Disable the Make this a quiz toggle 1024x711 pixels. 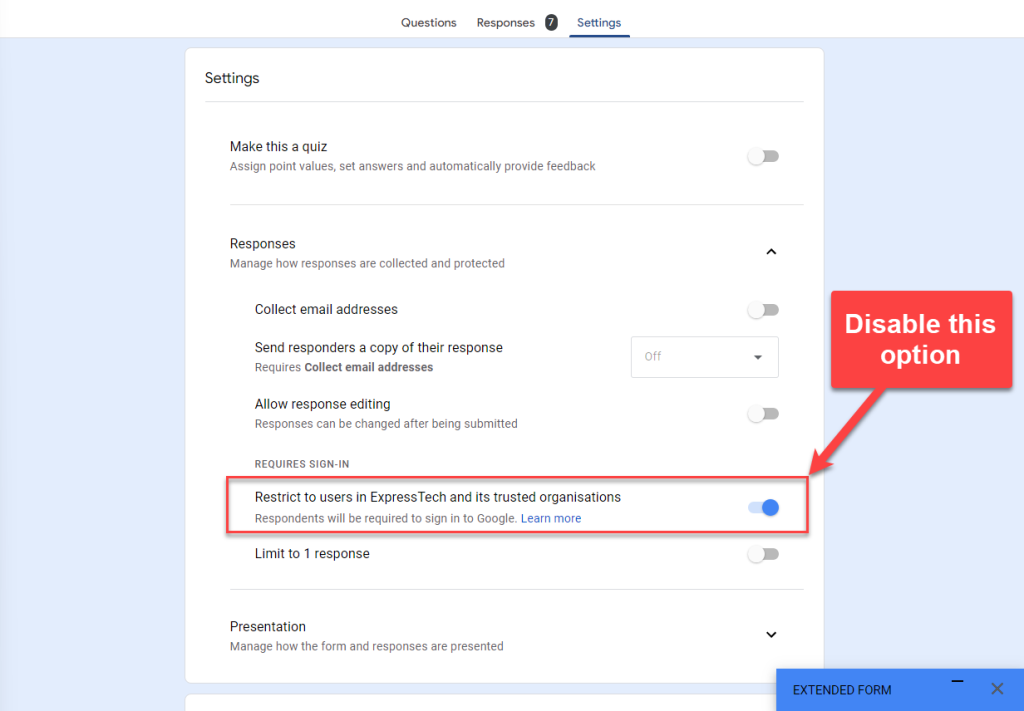click(763, 156)
